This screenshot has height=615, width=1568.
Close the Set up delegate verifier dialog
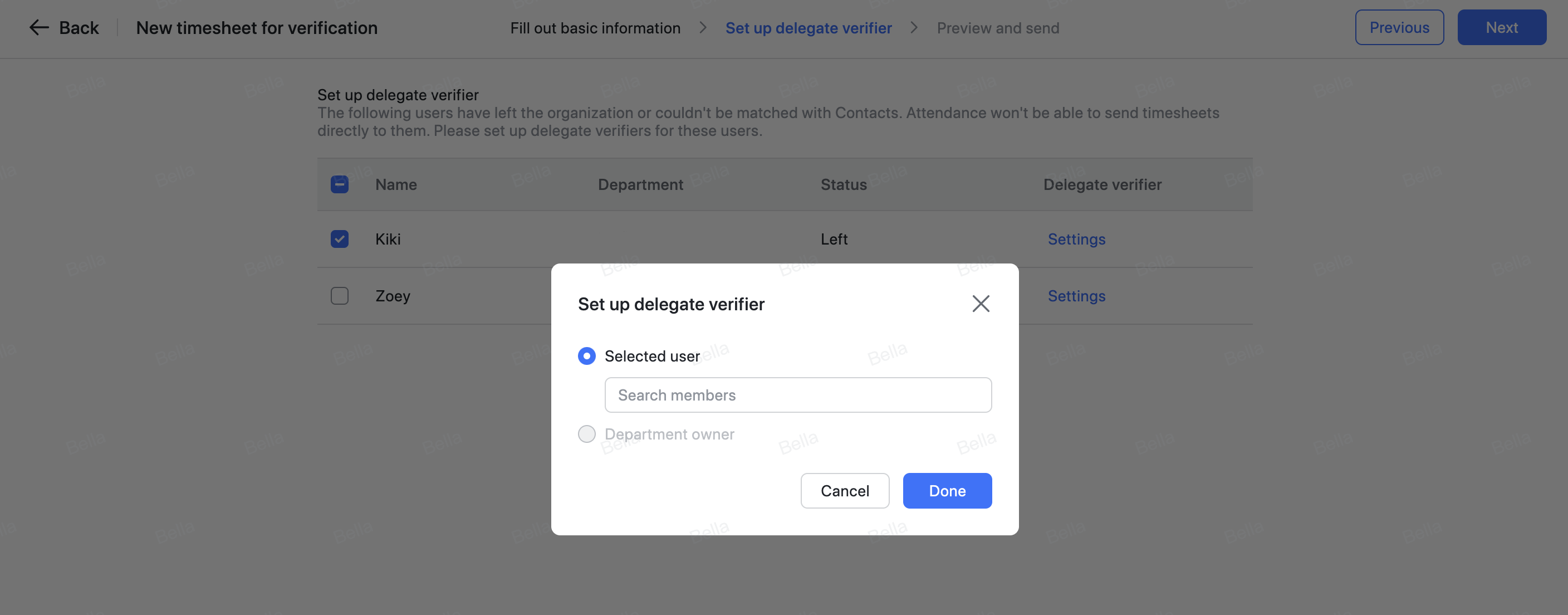pyautogui.click(x=981, y=304)
